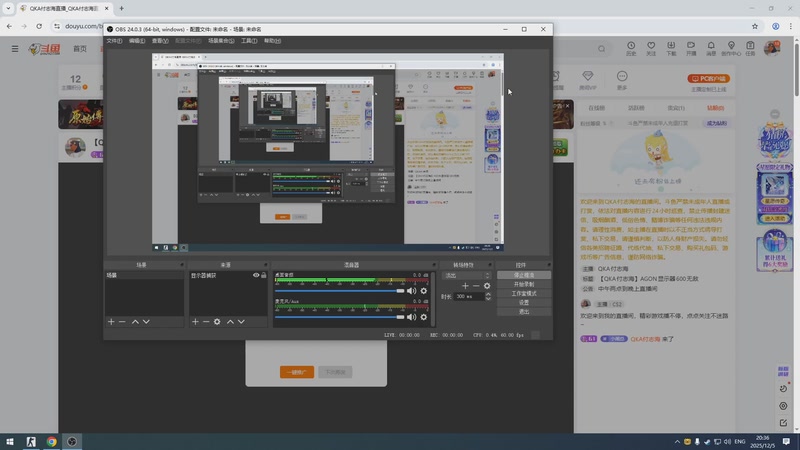Open Douyu watch history clock icon
800x450 pixels.
(x=631, y=48)
